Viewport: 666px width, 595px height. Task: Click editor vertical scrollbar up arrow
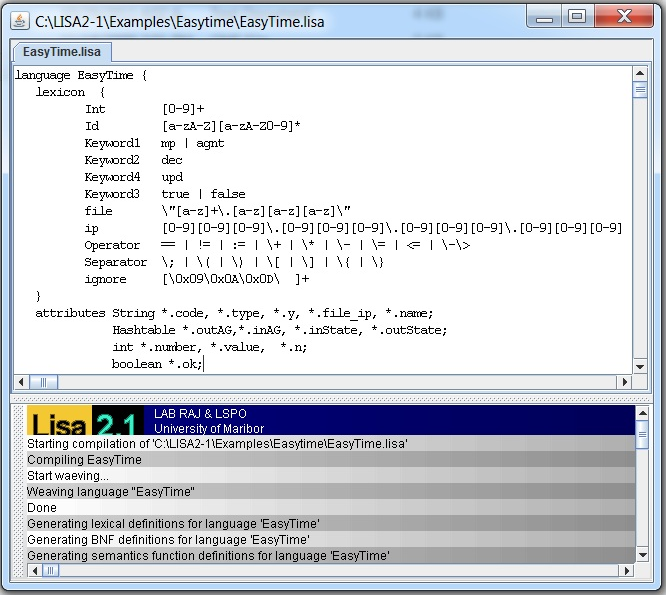coord(640,73)
